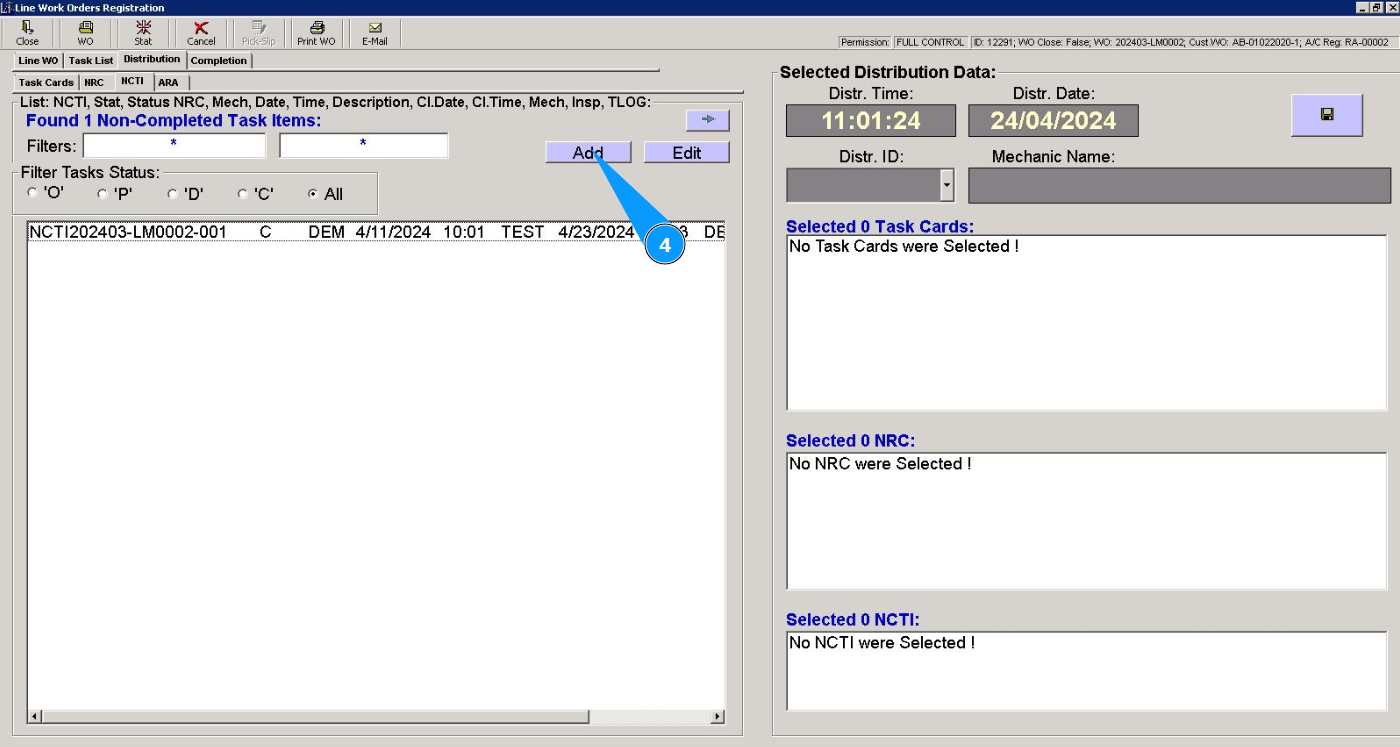
Task: Click the Stat toolbar icon
Action: (143, 33)
